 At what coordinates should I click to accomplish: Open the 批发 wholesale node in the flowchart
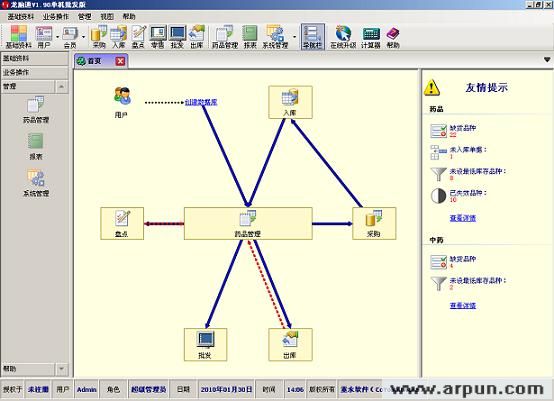pyautogui.click(x=205, y=344)
